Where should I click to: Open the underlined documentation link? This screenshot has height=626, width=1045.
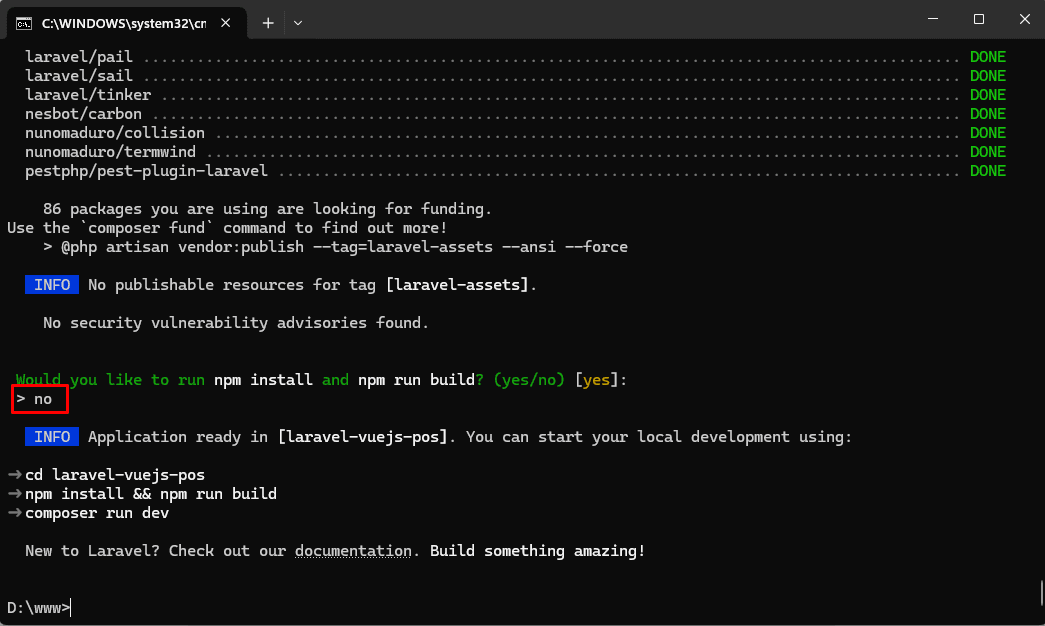click(353, 551)
